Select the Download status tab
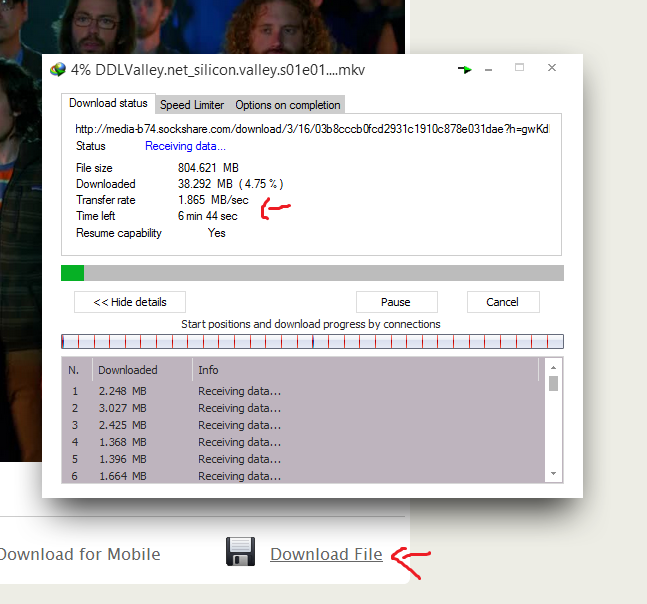This screenshot has height=604, width=647. [x=108, y=104]
